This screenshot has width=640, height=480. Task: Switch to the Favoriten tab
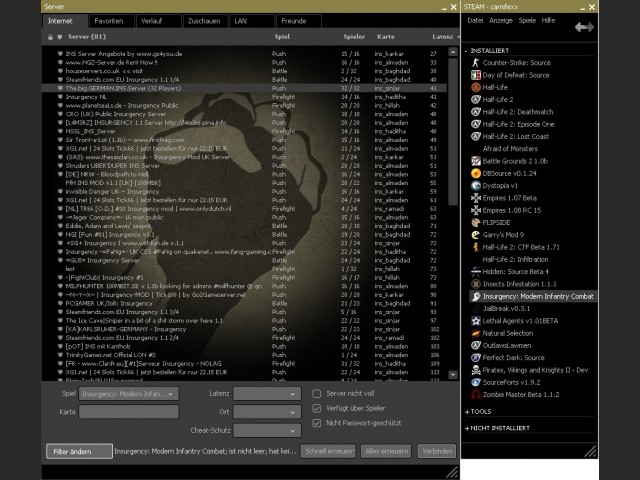click(112, 21)
